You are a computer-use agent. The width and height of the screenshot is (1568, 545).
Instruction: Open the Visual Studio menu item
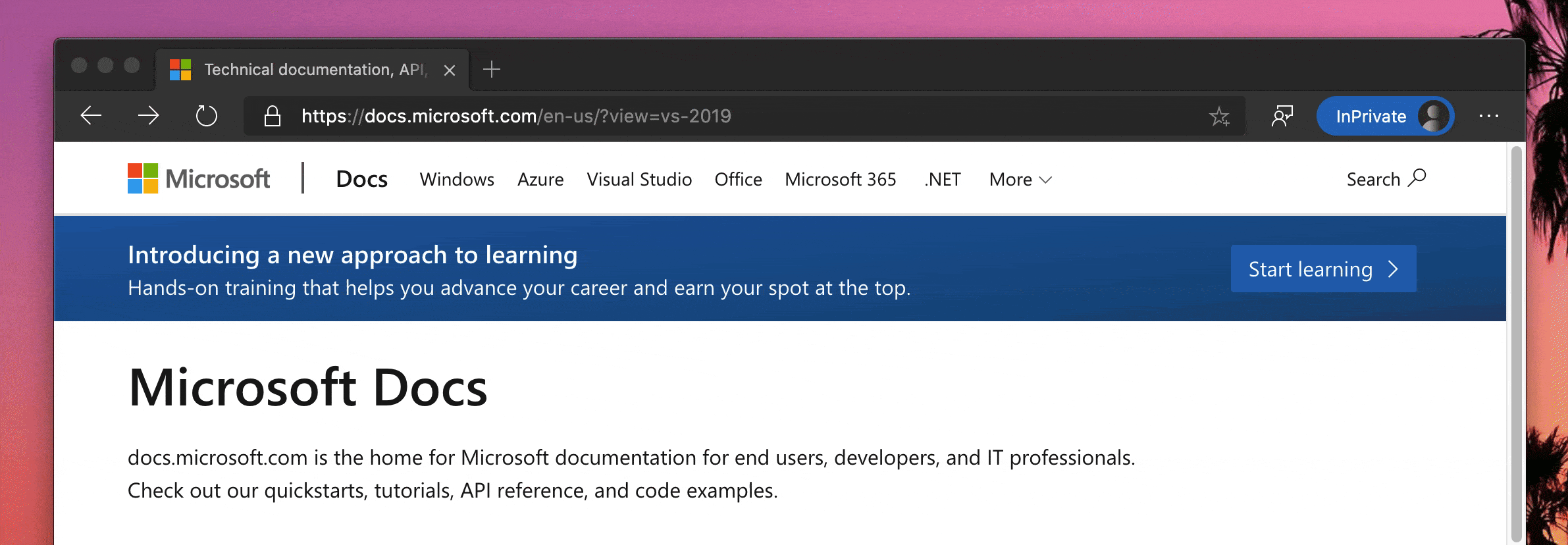639,179
